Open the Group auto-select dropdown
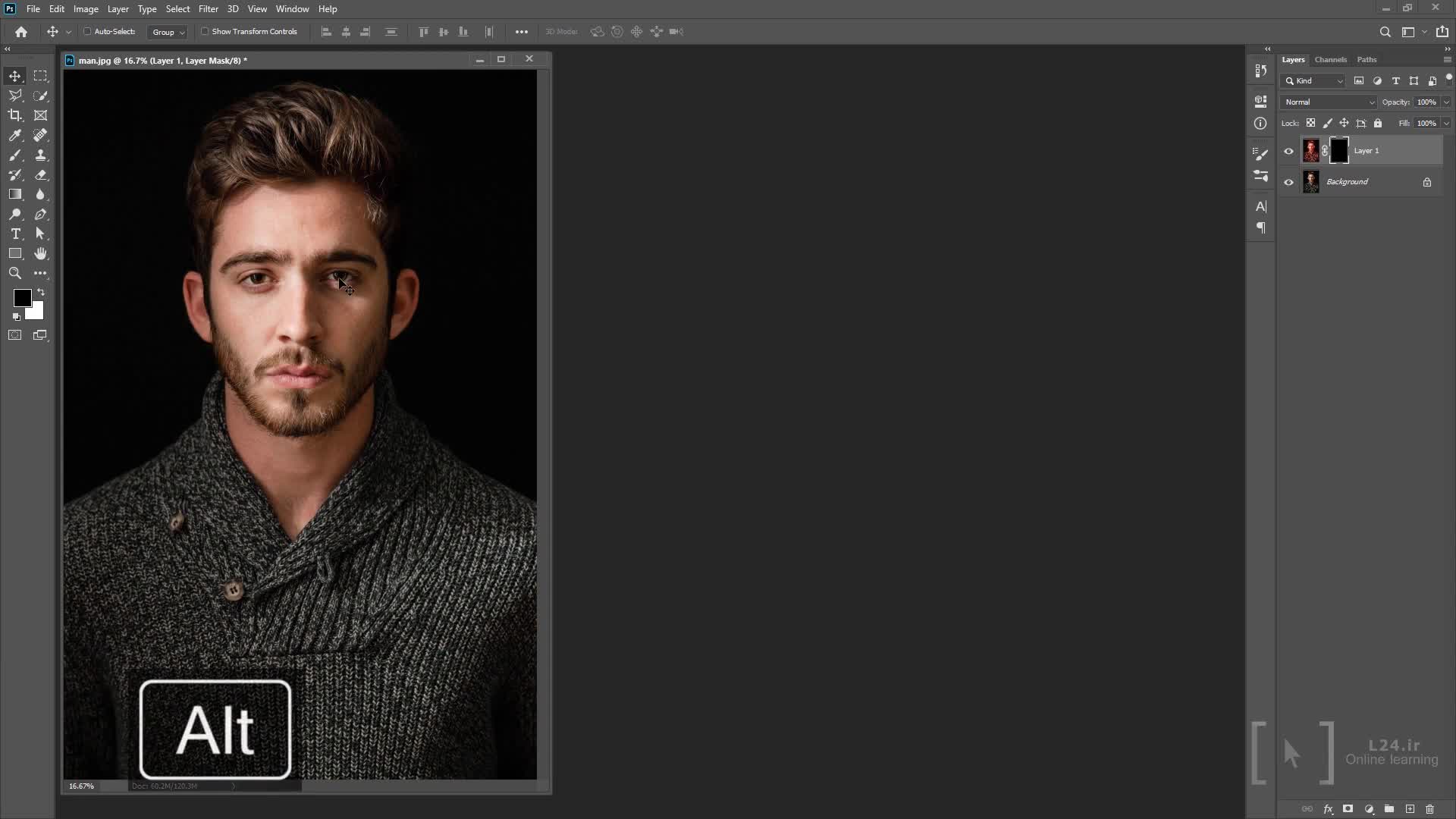The height and width of the screenshot is (819, 1456). click(x=168, y=32)
